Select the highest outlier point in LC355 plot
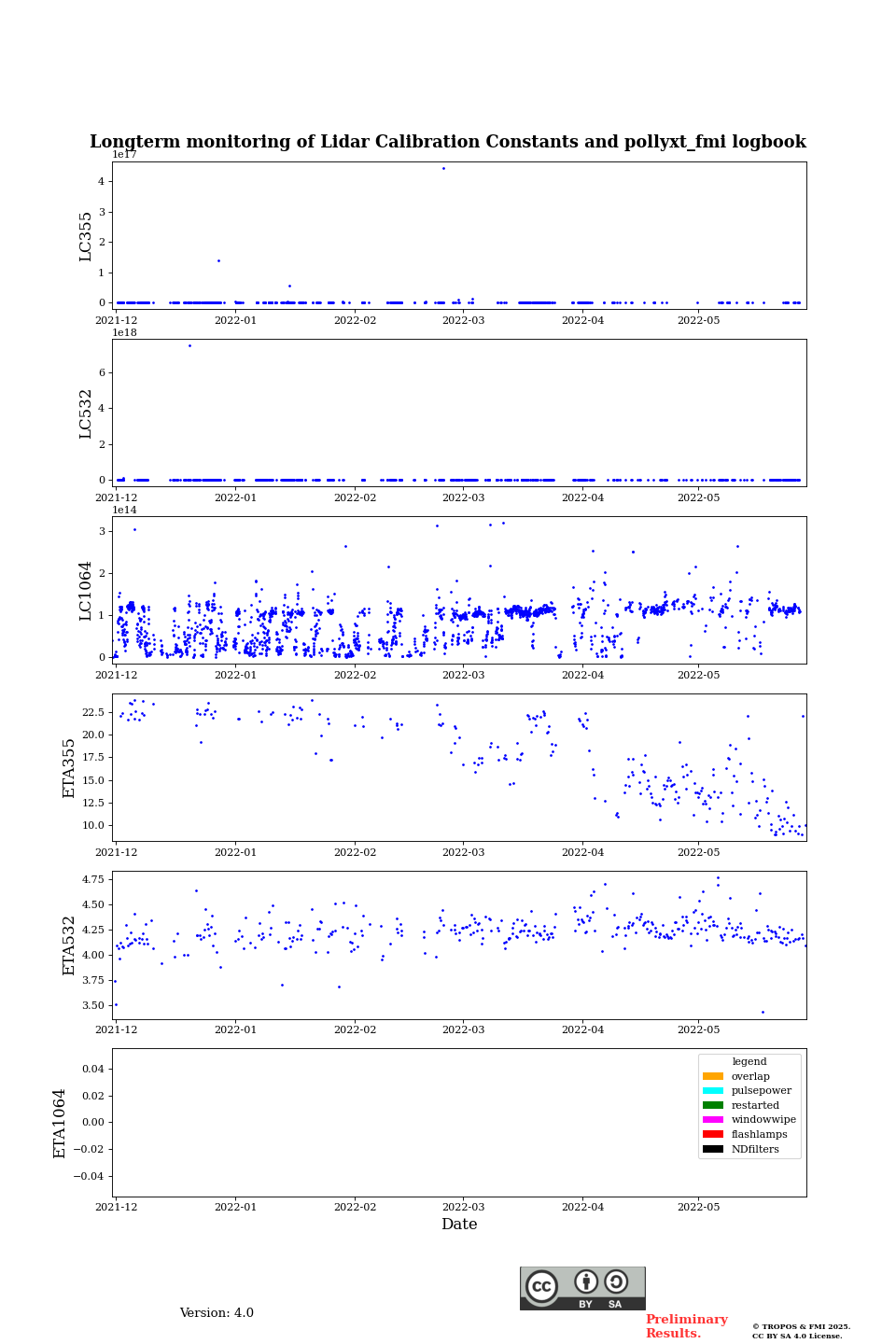The width and height of the screenshot is (896, 1344). point(443,169)
